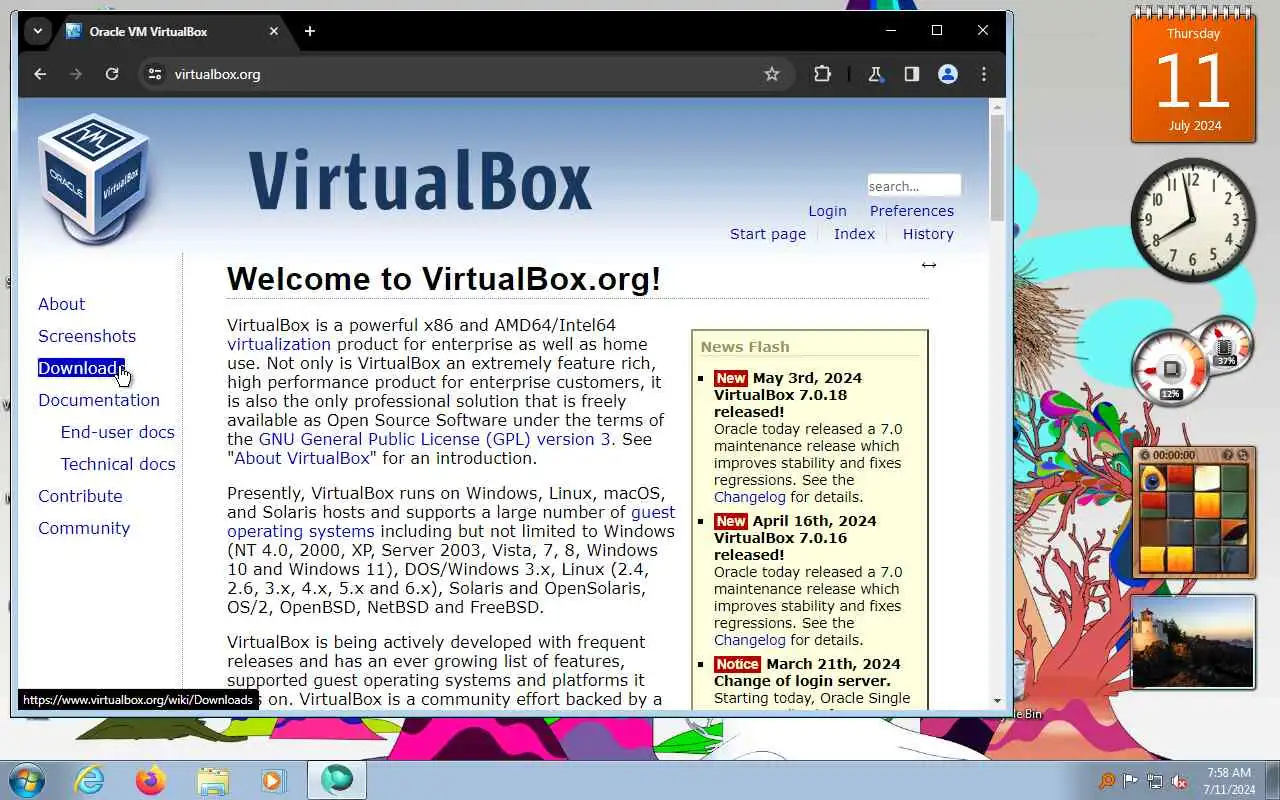Click the Action Center flag tray icon
The height and width of the screenshot is (800, 1280).
[x=1131, y=781]
